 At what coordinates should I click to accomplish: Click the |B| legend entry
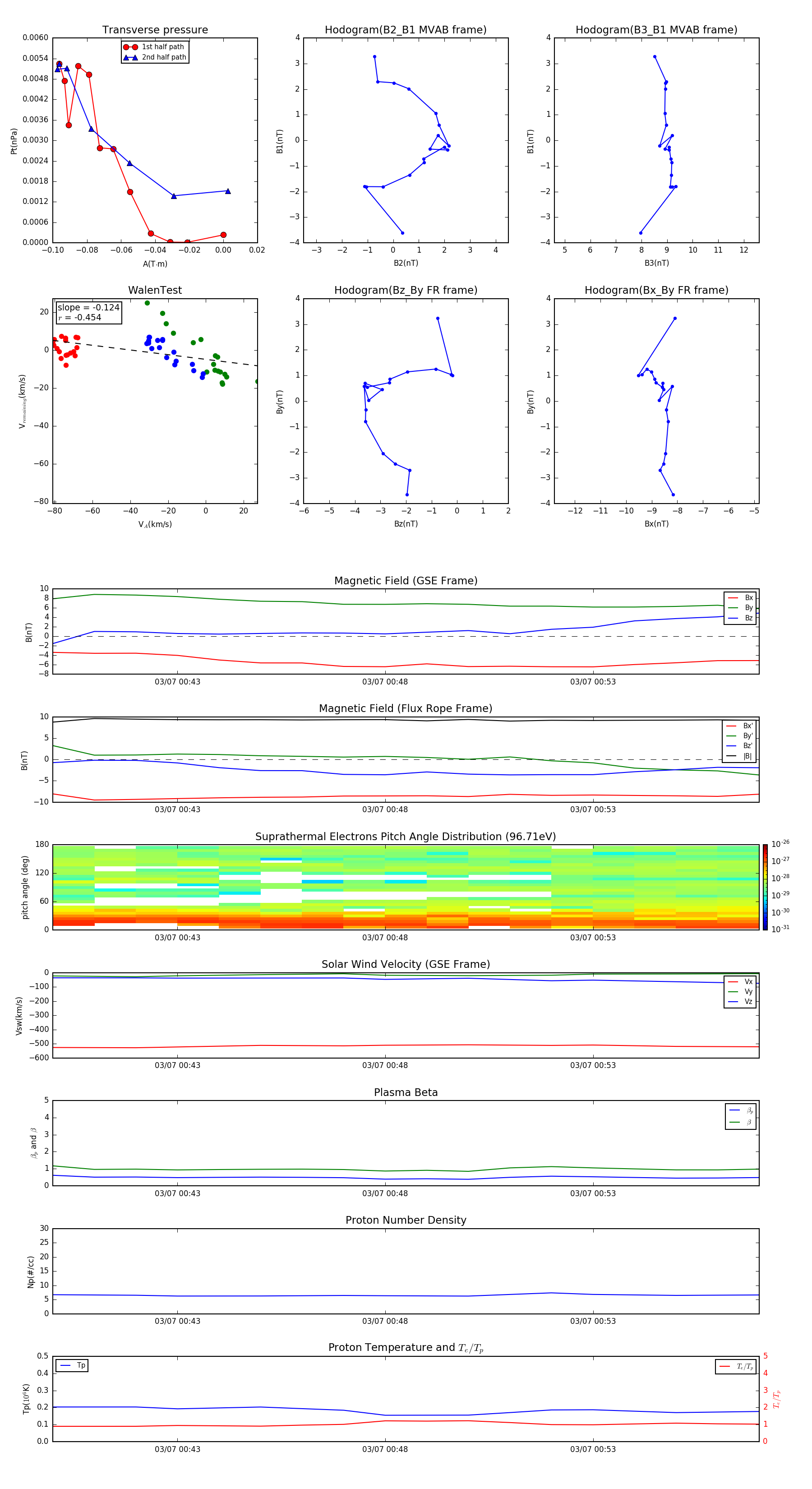pyautogui.click(x=740, y=756)
